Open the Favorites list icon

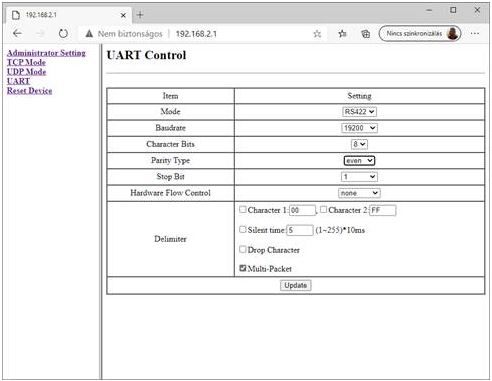[x=342, y=33]
